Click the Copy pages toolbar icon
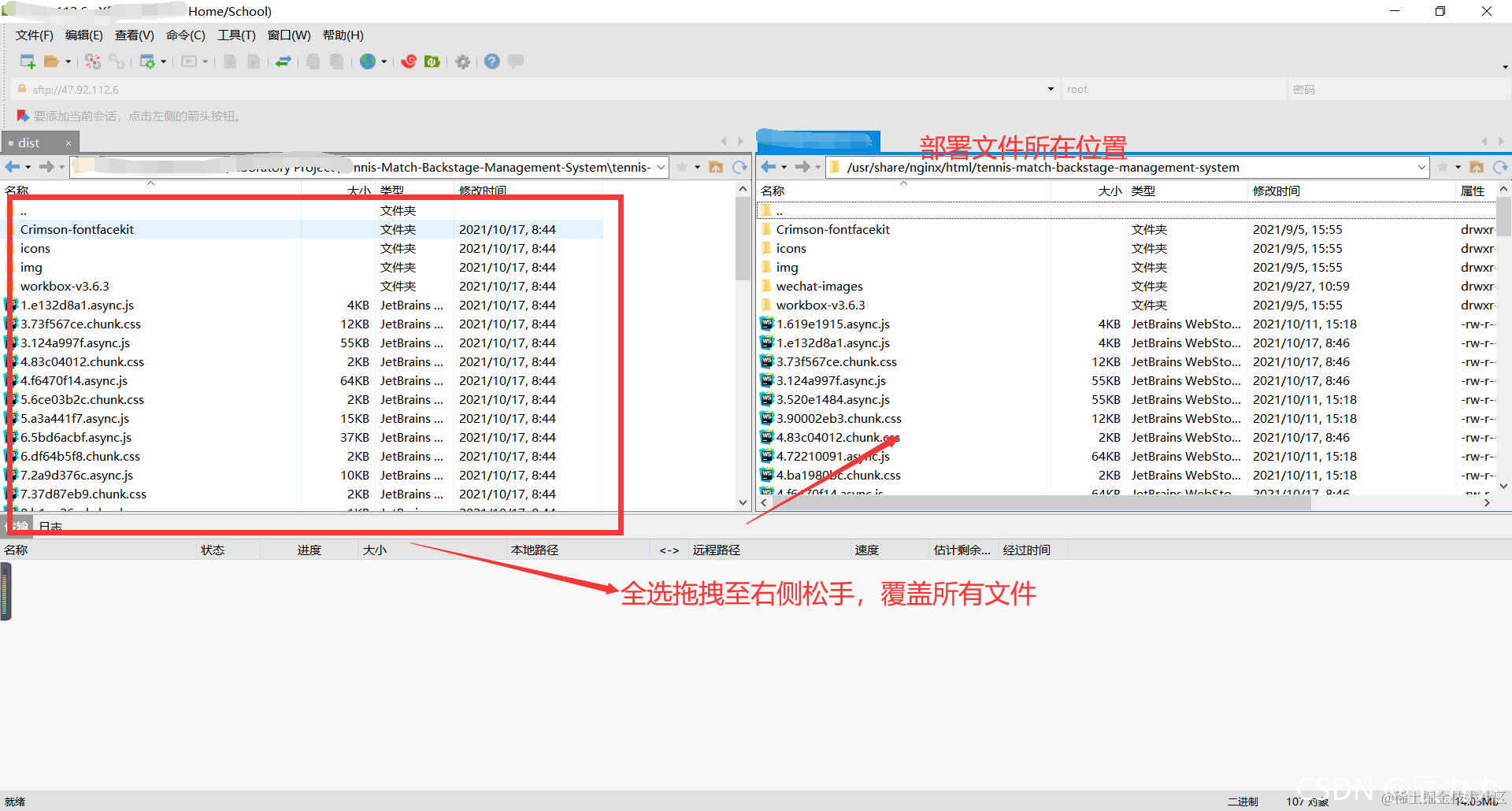The width and height of the screenshot is (1512, 811). click(x=313, y=61)
